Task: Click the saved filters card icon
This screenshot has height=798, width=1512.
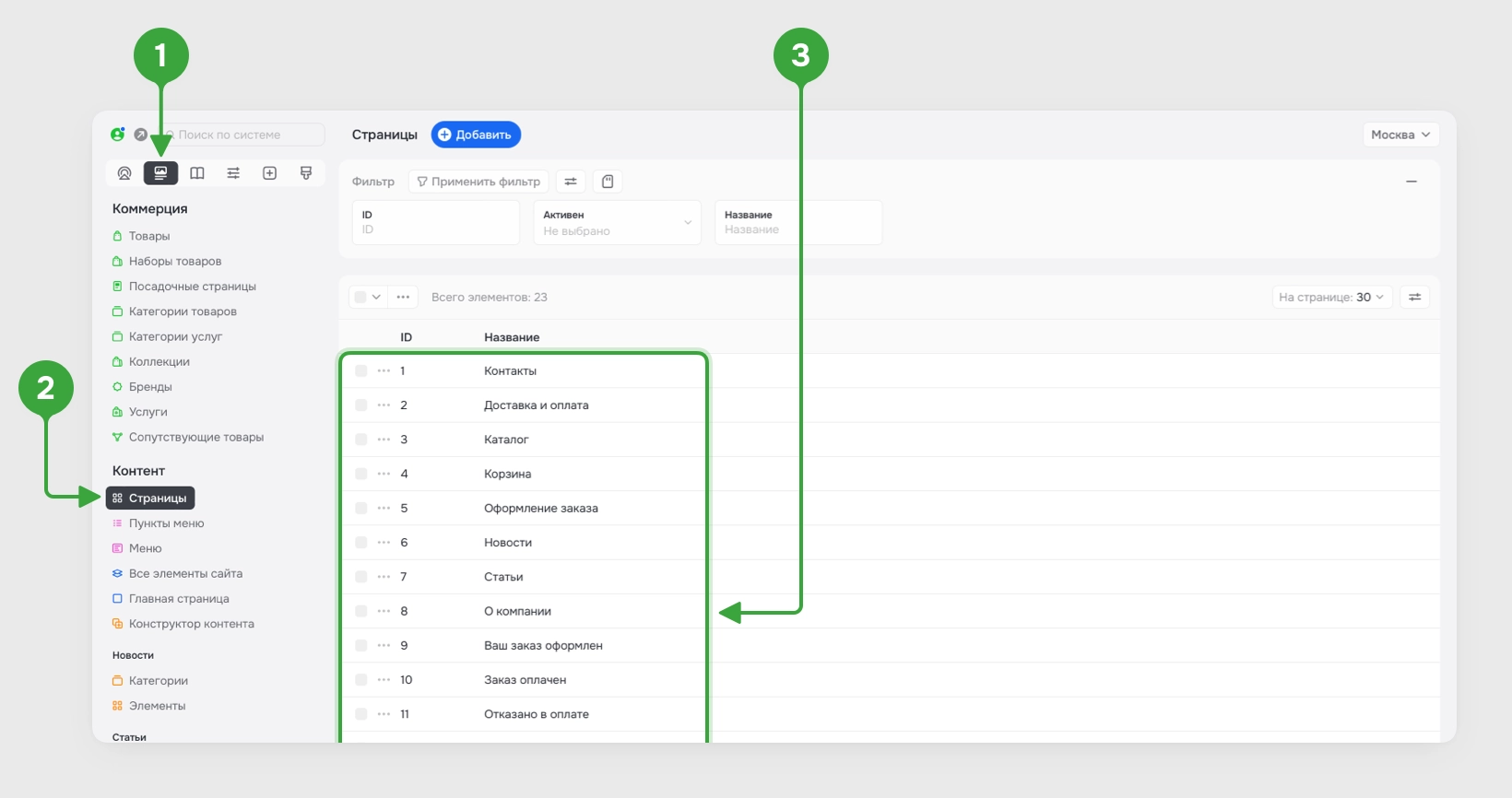Action: (608, 182)
